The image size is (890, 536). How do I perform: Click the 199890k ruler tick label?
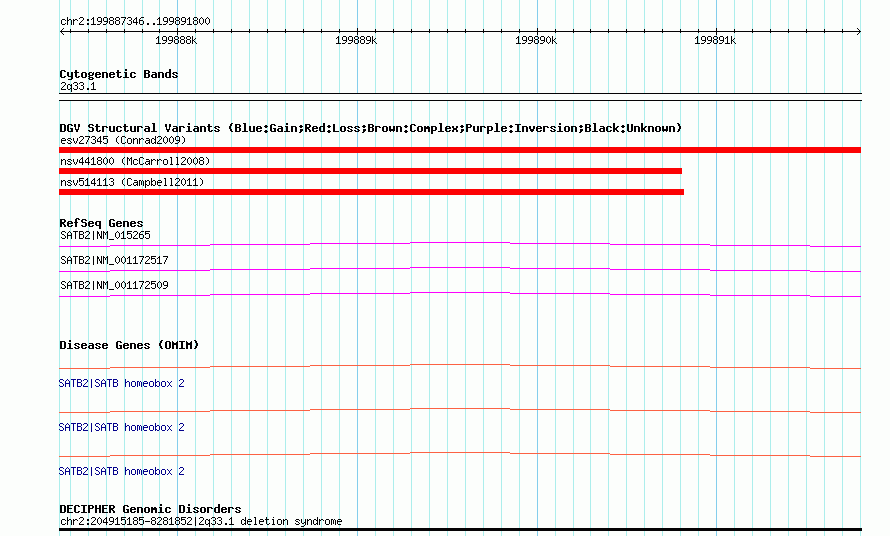tap(536, 40)
